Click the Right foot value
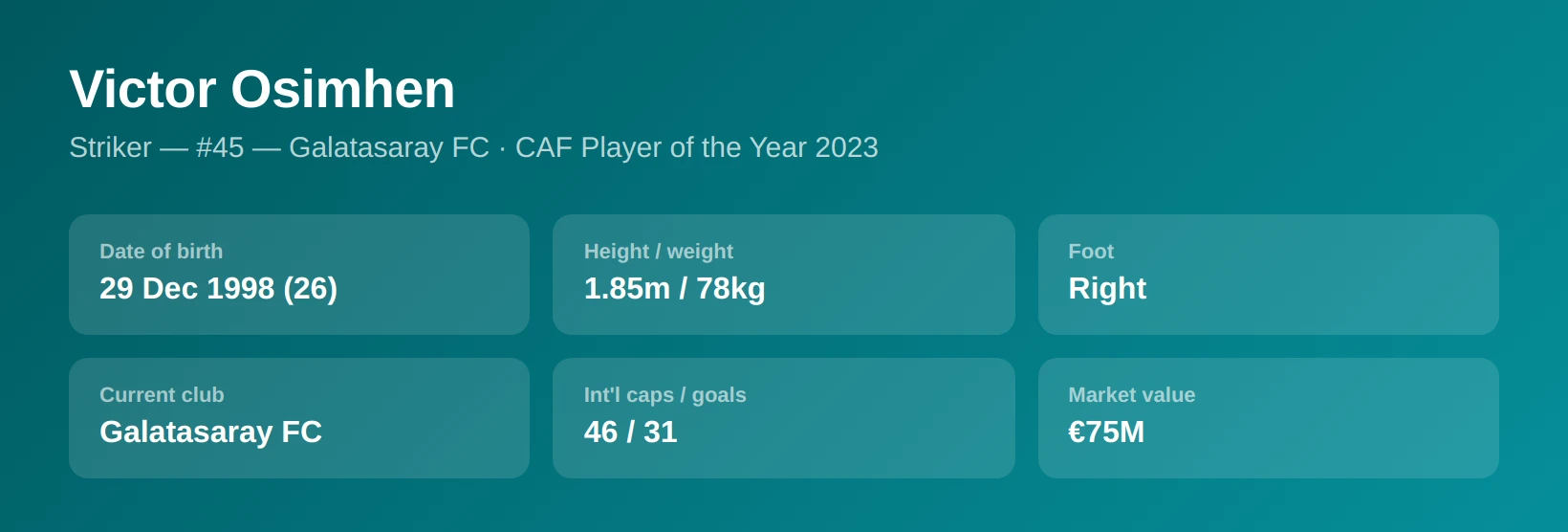The width and height of the screenshot is (1568, 532). (1107, 288)
